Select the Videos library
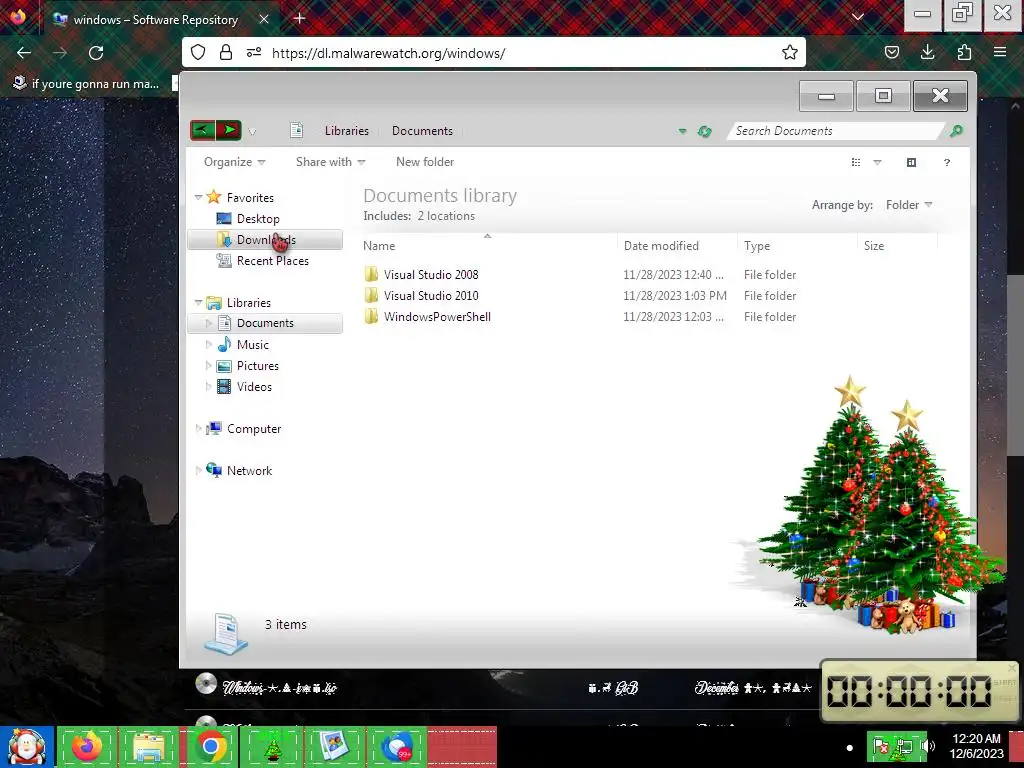Image resolution: width=1024 pixels, height=768 pixels. pyautogui.click(x=254, y=387)
